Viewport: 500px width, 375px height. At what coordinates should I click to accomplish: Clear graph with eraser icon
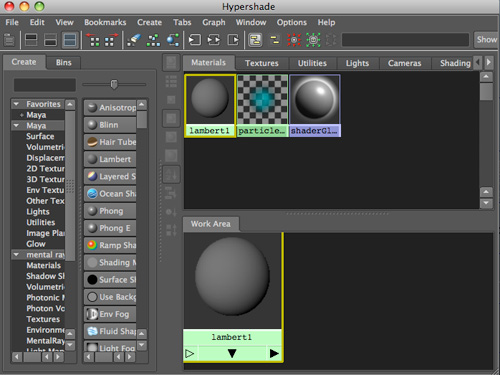(x=134, y=40)
